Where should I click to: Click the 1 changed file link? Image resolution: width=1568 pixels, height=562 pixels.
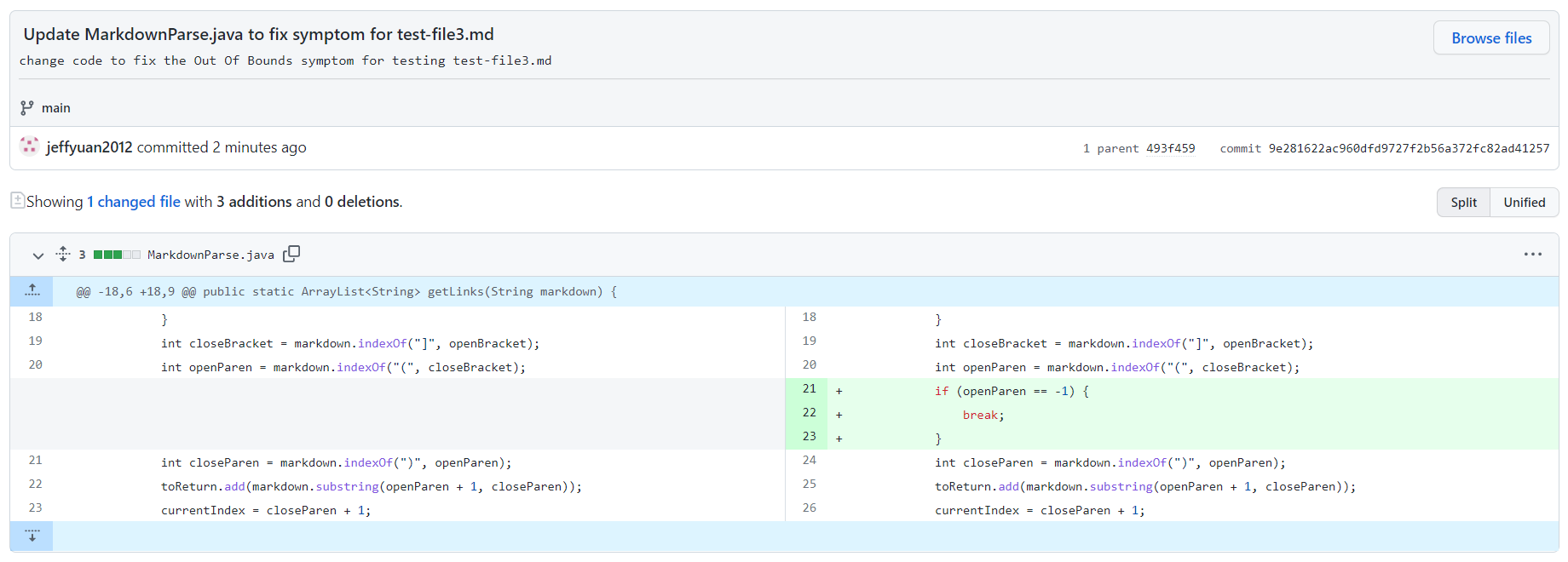click(x=134, y=202)
